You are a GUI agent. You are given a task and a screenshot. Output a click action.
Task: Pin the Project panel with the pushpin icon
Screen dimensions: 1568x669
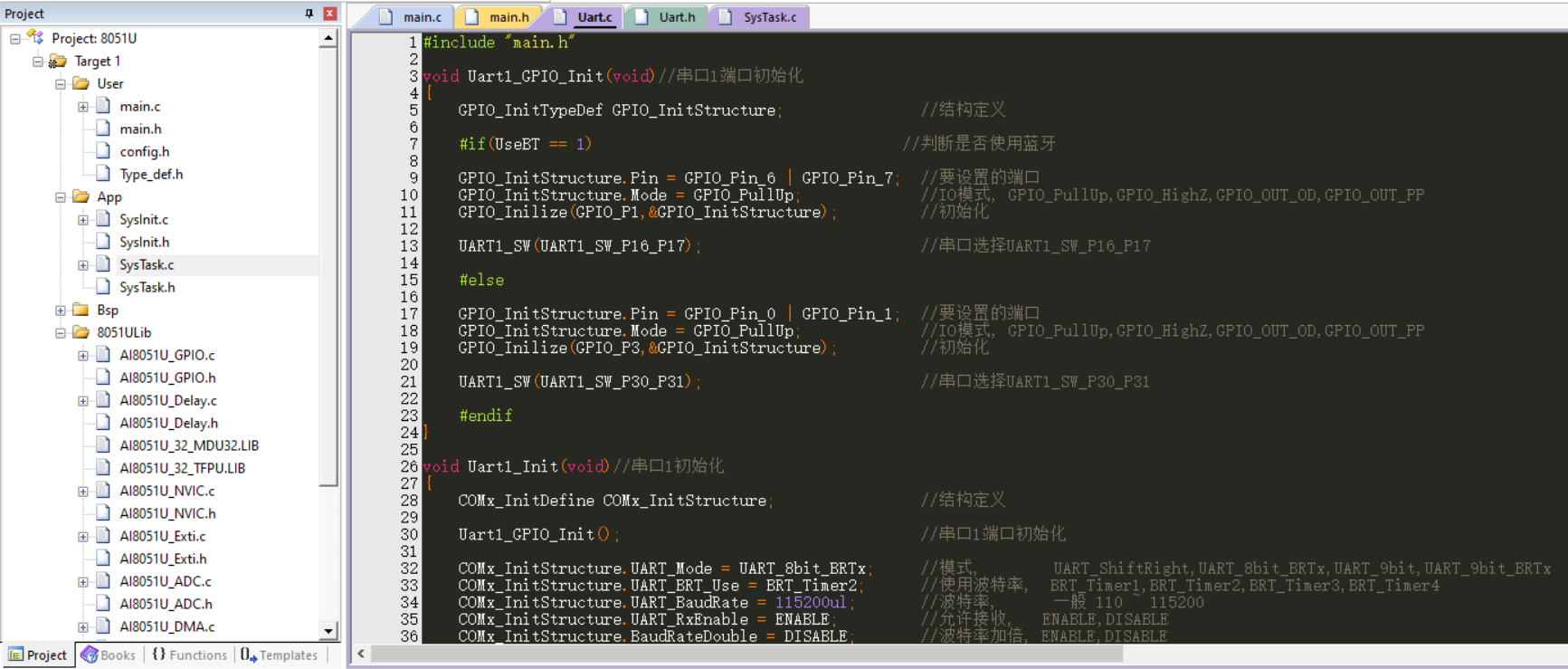click(309, 14)
